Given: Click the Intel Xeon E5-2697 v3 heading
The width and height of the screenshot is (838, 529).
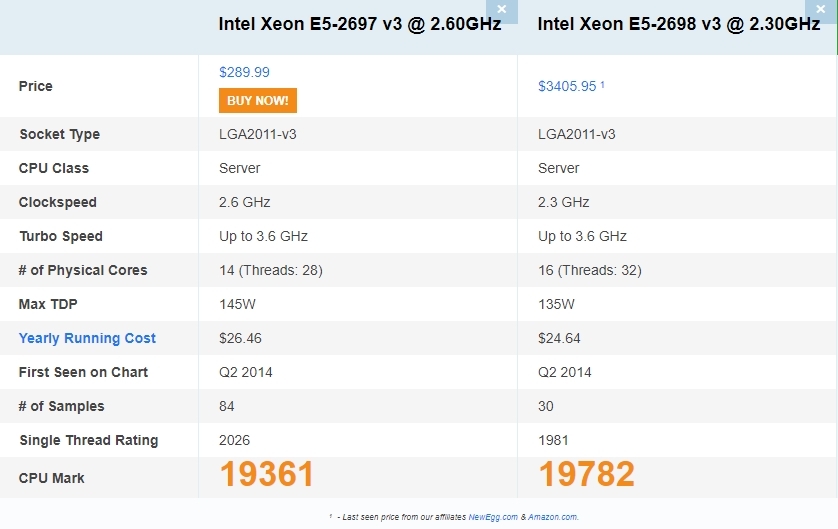Looking at the screenshot, I should pyautogui.click(x=360, y=24).
